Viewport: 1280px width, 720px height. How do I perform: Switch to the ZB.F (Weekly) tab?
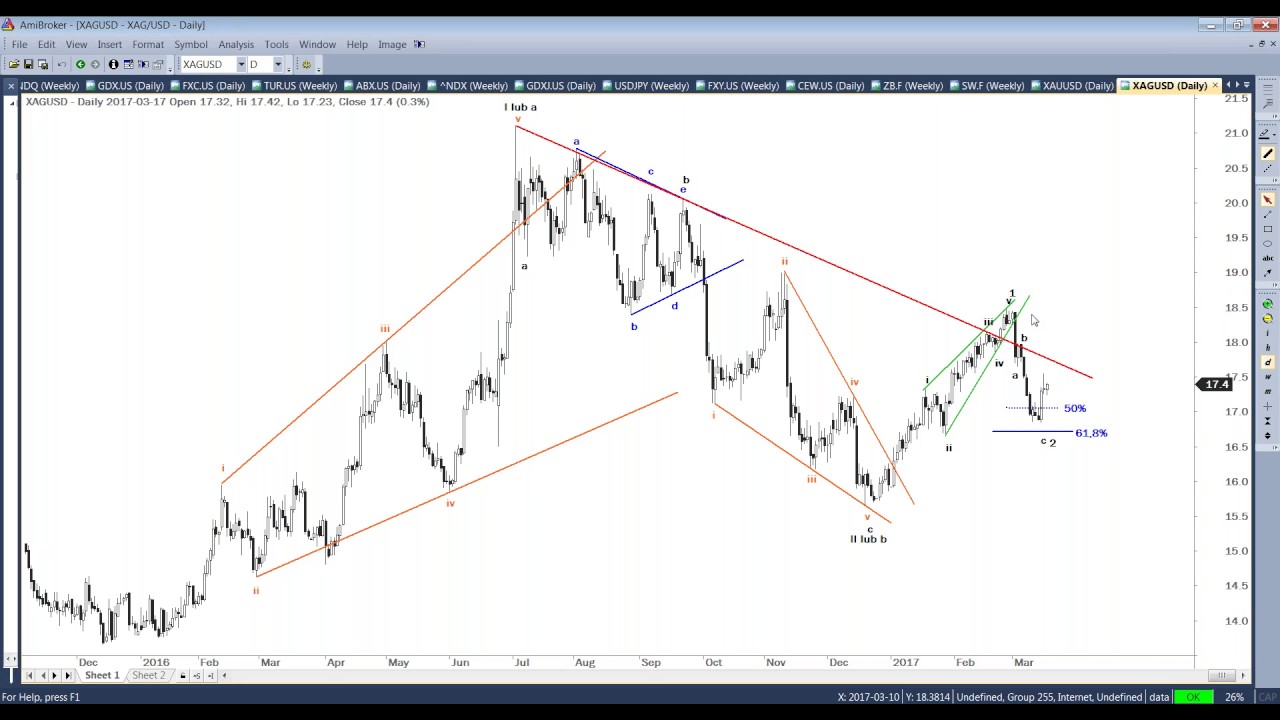(x=907, y=86)
